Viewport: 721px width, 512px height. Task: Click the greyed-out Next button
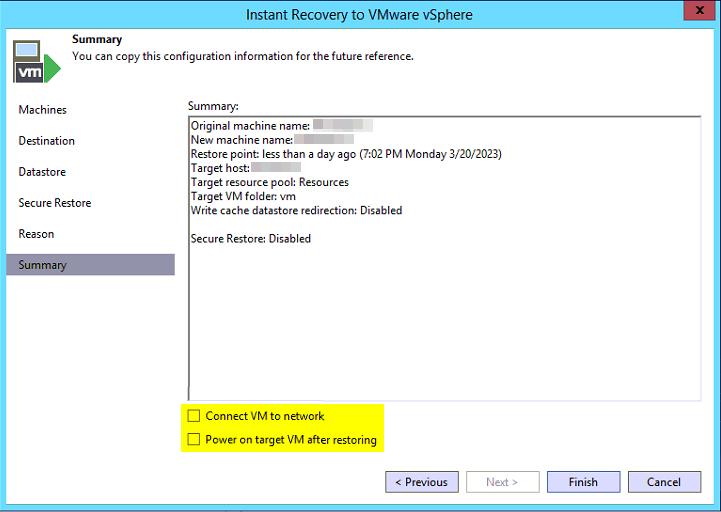(x=502, y=482)
